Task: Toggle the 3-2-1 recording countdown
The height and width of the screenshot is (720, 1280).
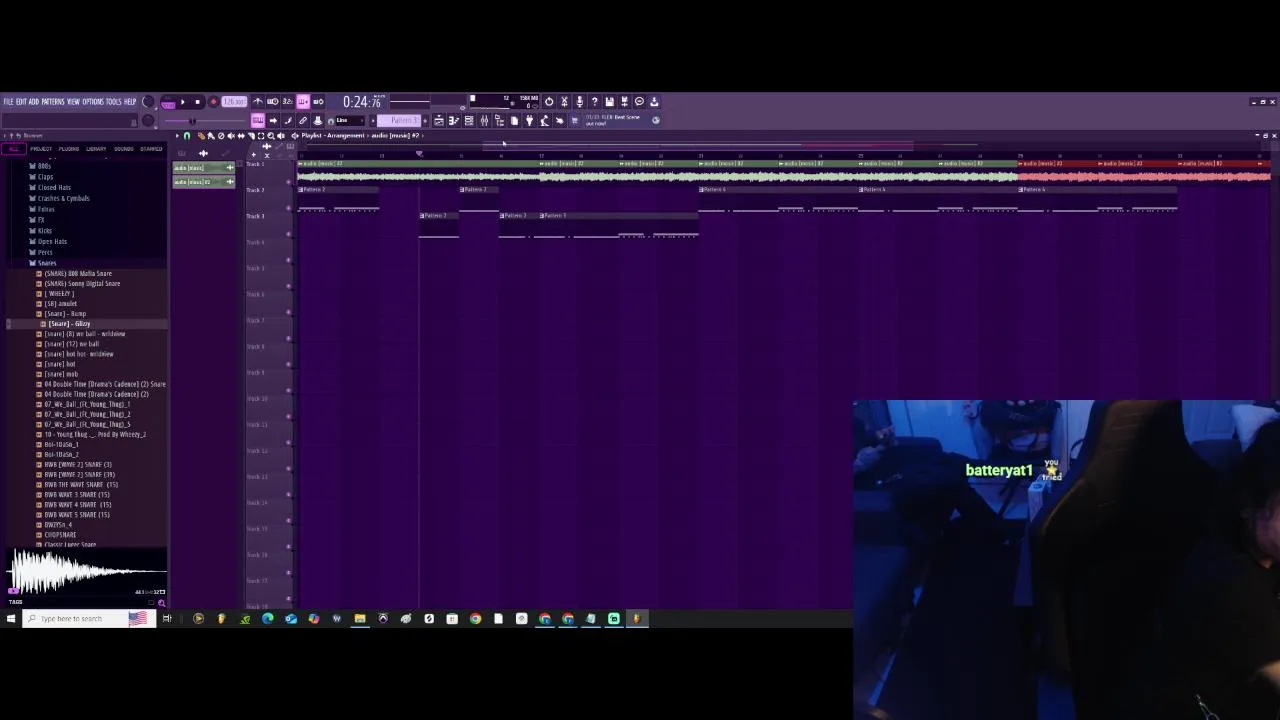Action: pyautogui.click(x=287, y=101)
